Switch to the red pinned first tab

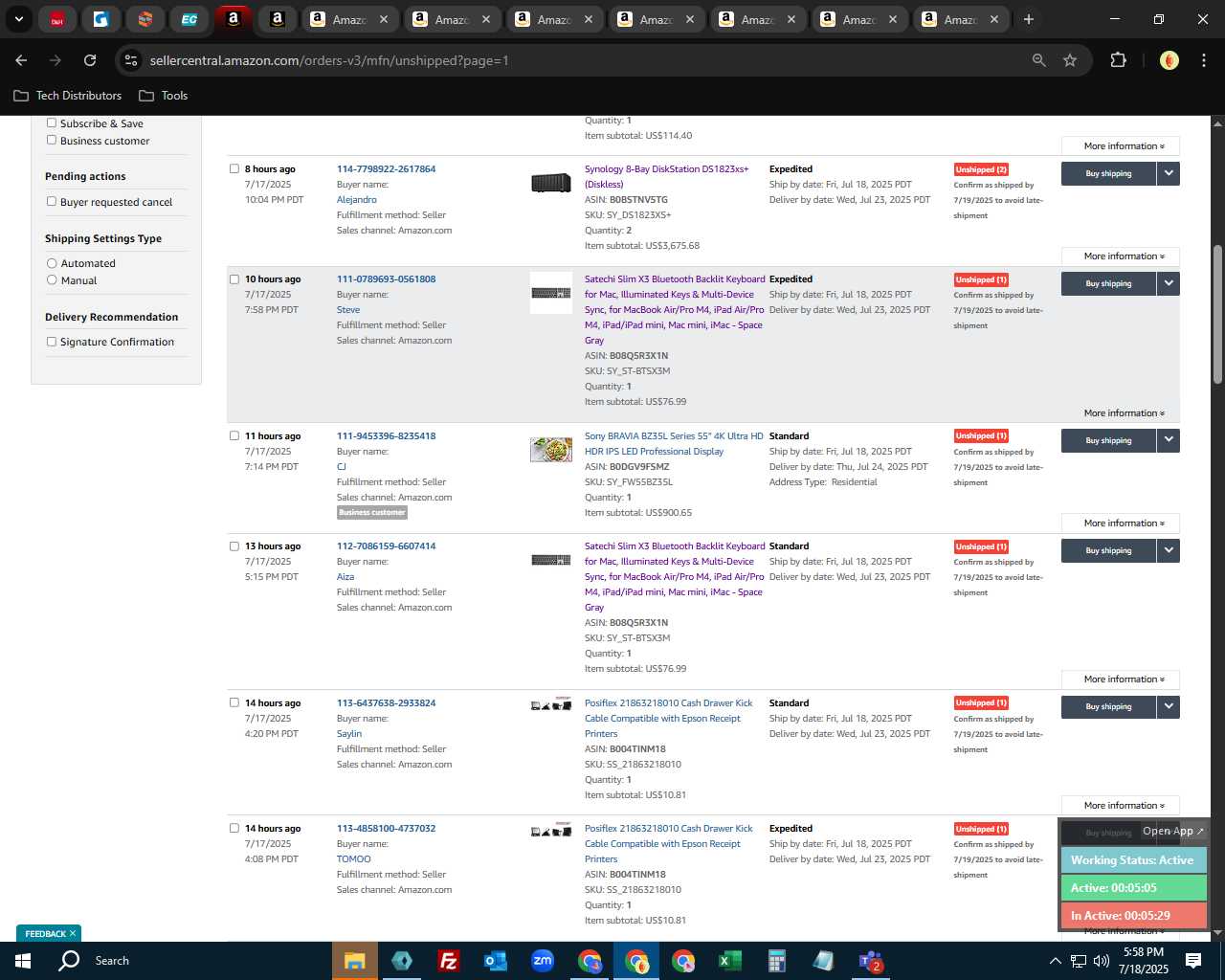pos(57,19)
